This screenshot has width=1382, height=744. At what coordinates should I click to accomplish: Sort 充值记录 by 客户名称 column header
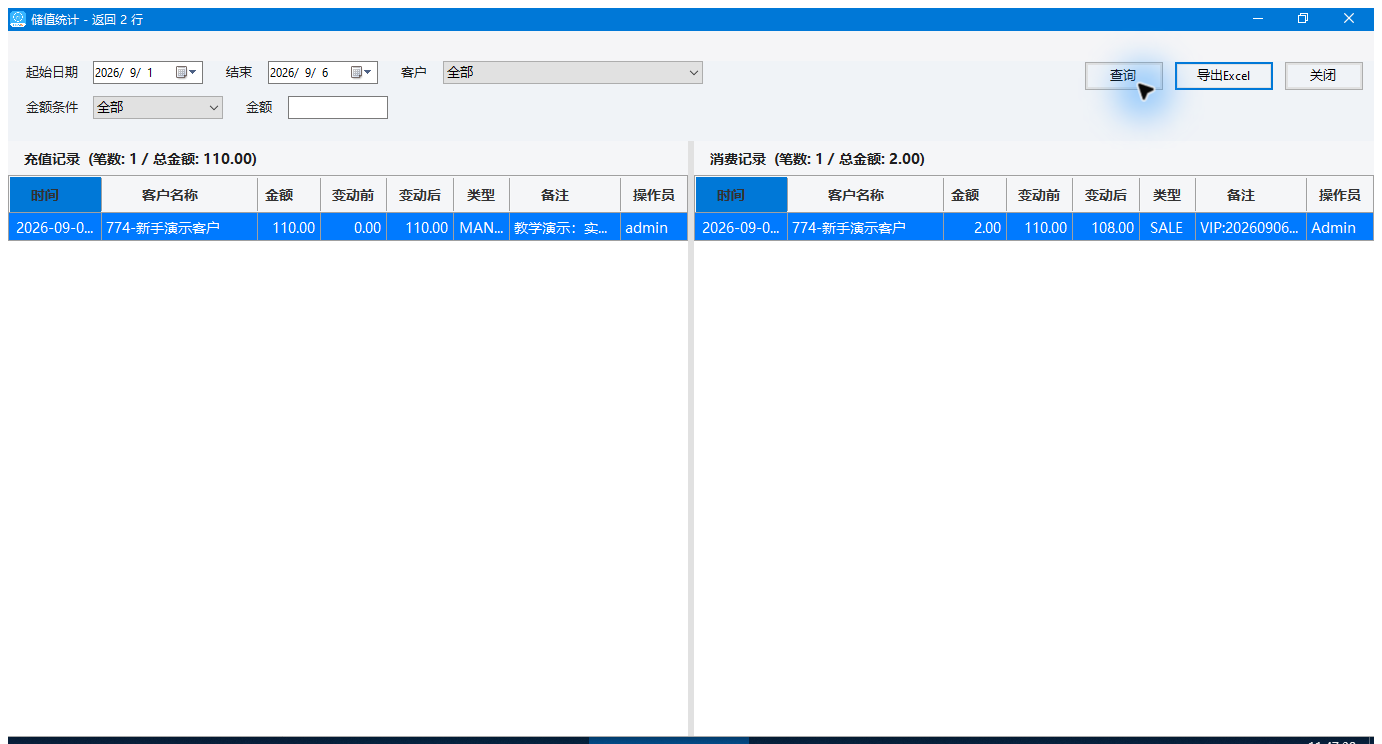tap(179, 195)
